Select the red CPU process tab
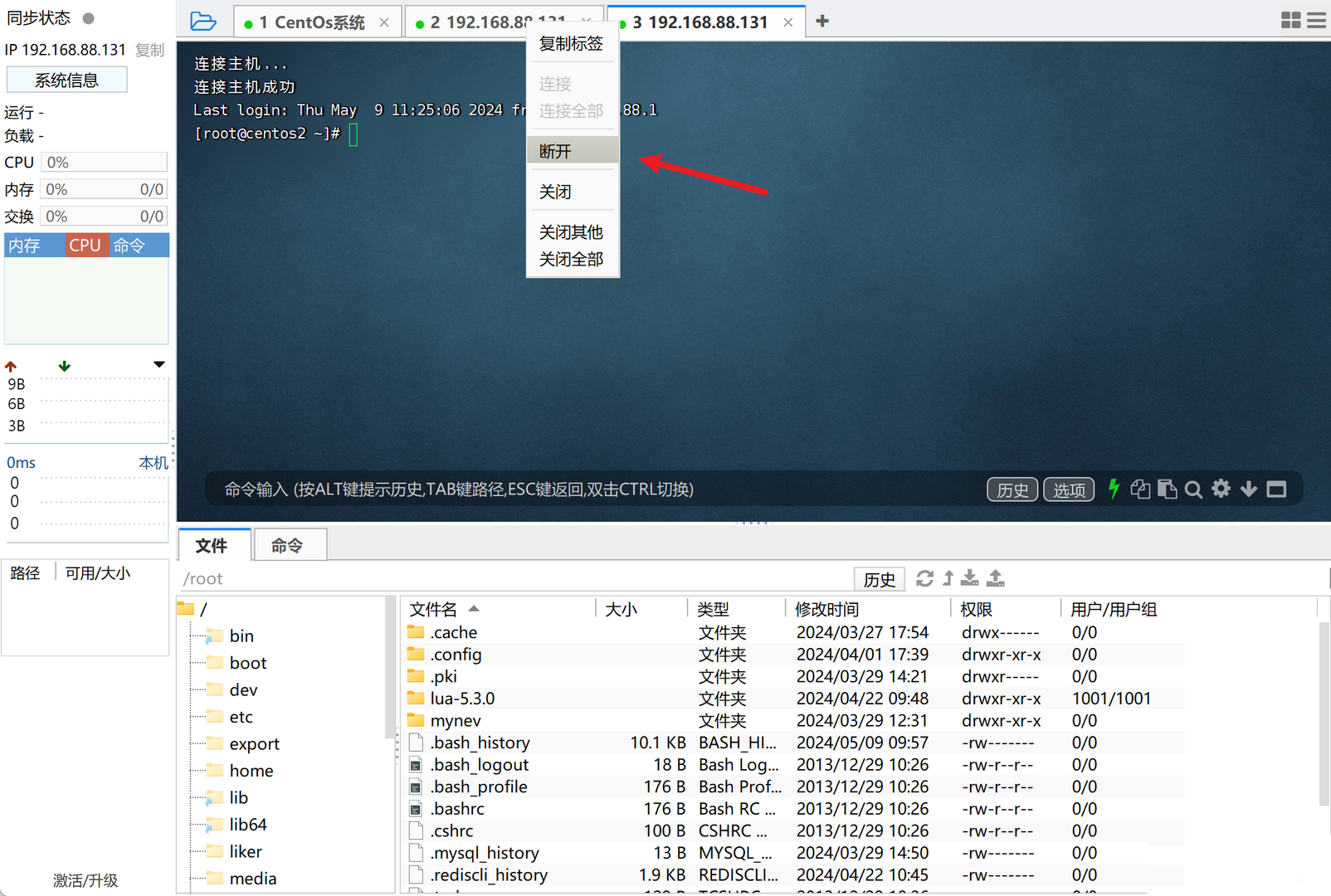This screenshot has height=896, width=1331. click(85, 246)
